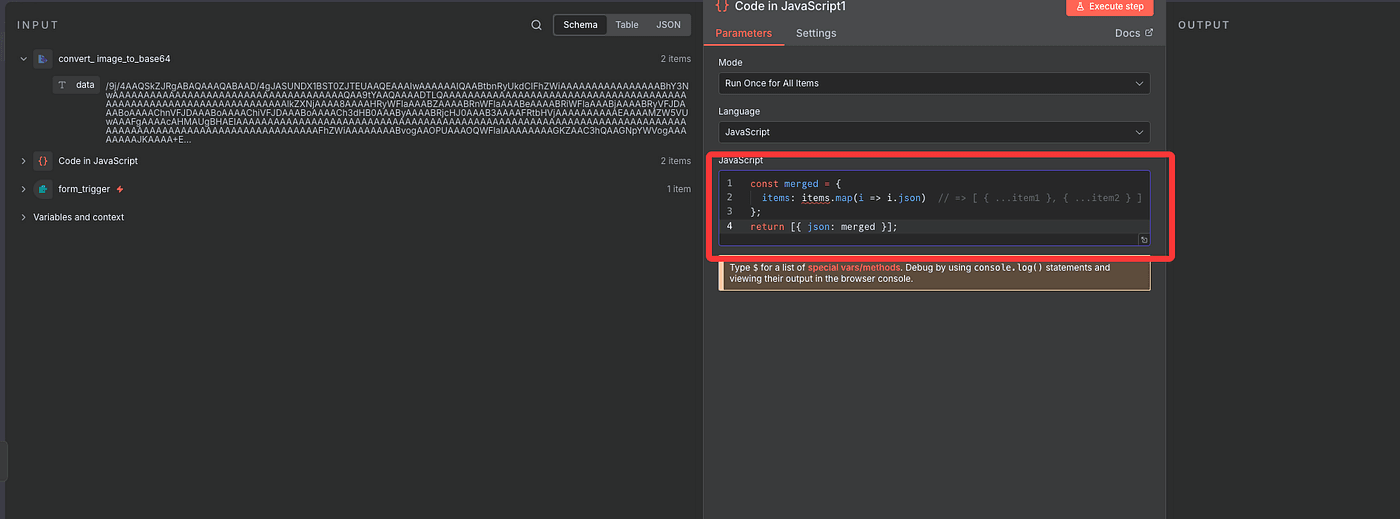Open the Mode dropdown
This screenshot has height=519, width=1400.
pyautogui.click(x=933, y=84)
